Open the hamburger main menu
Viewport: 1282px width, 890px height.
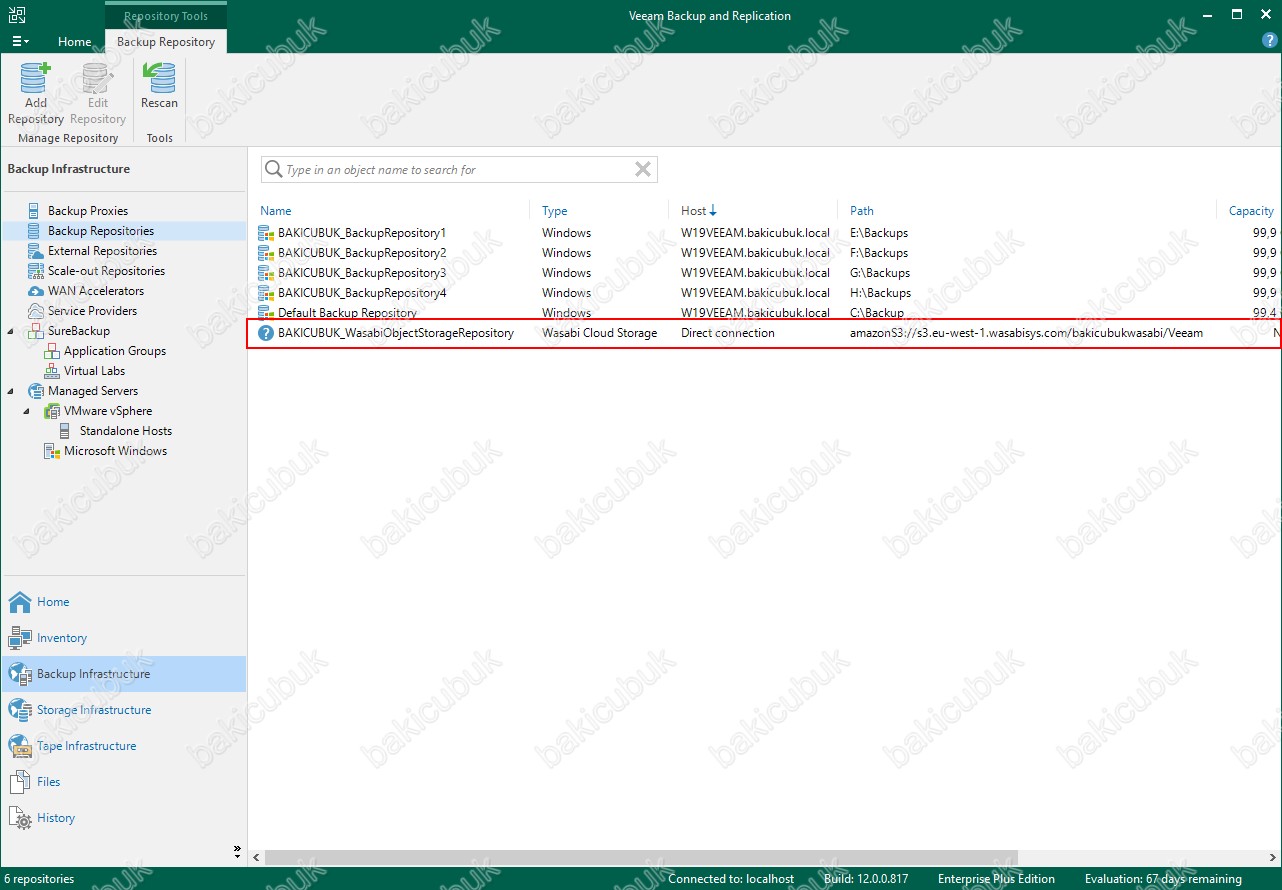[x=20, y=42]
